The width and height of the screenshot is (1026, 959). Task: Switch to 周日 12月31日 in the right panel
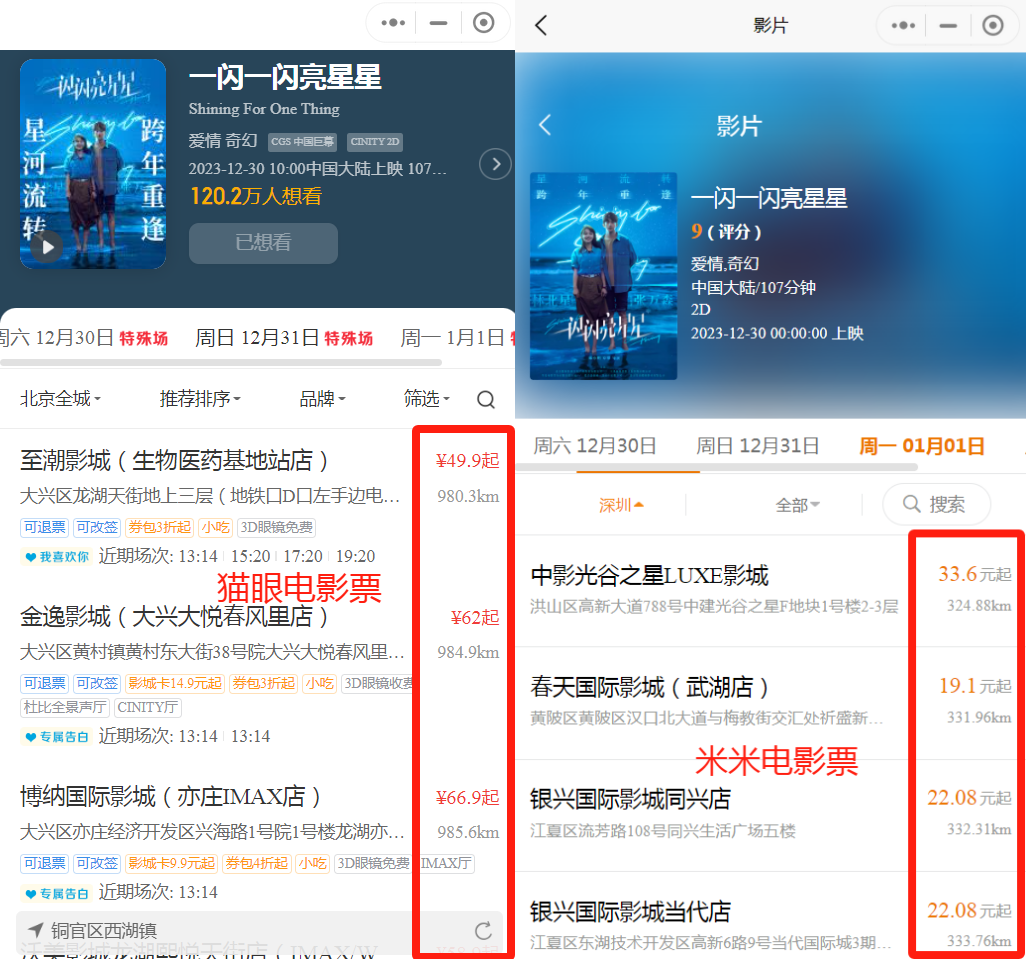(757, 445)
